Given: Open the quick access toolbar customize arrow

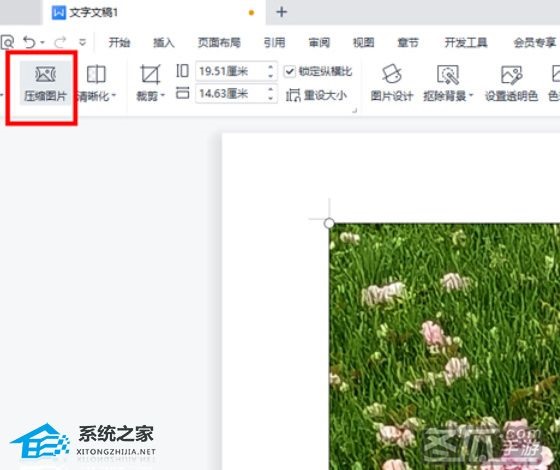Looking at the screenshot, I should tap(82, 42).
